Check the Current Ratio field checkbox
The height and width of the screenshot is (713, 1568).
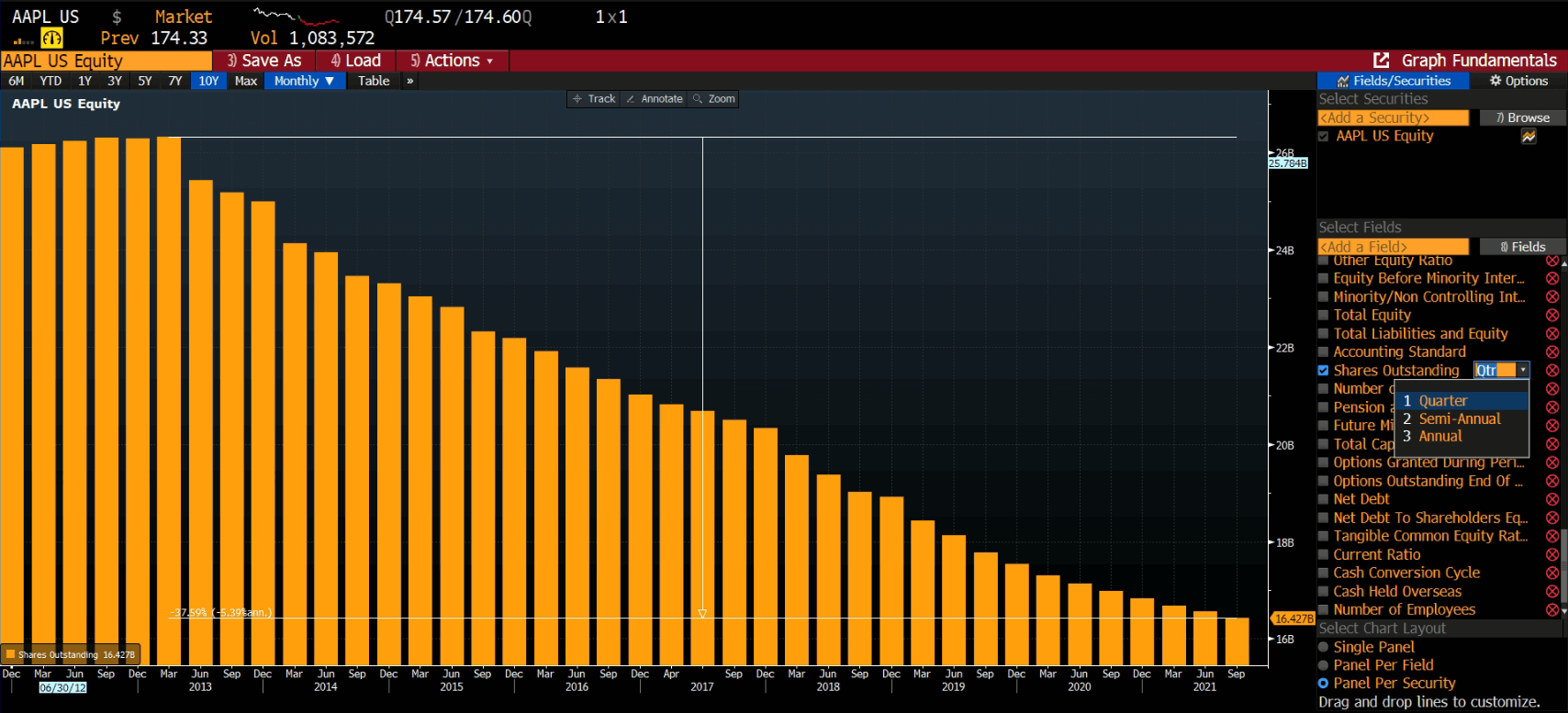point(1323,554)
